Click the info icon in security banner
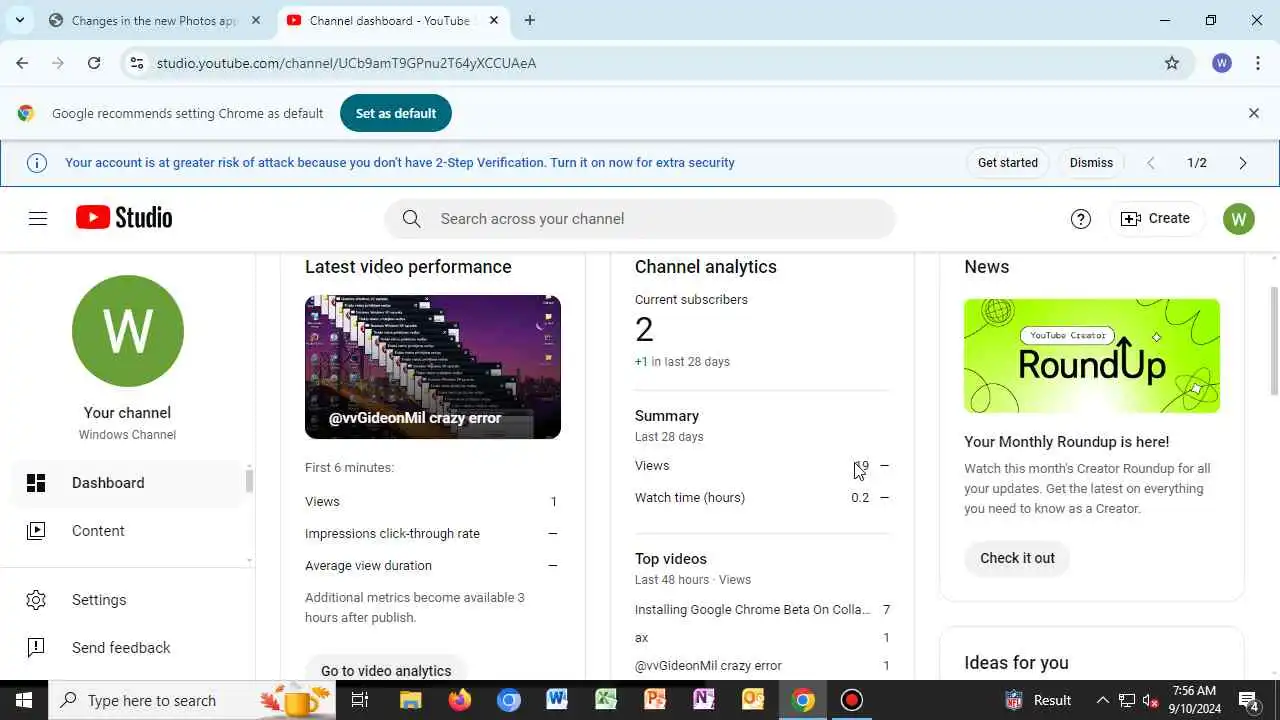Viewport: 1280px width, 720px height. (37, 163)
